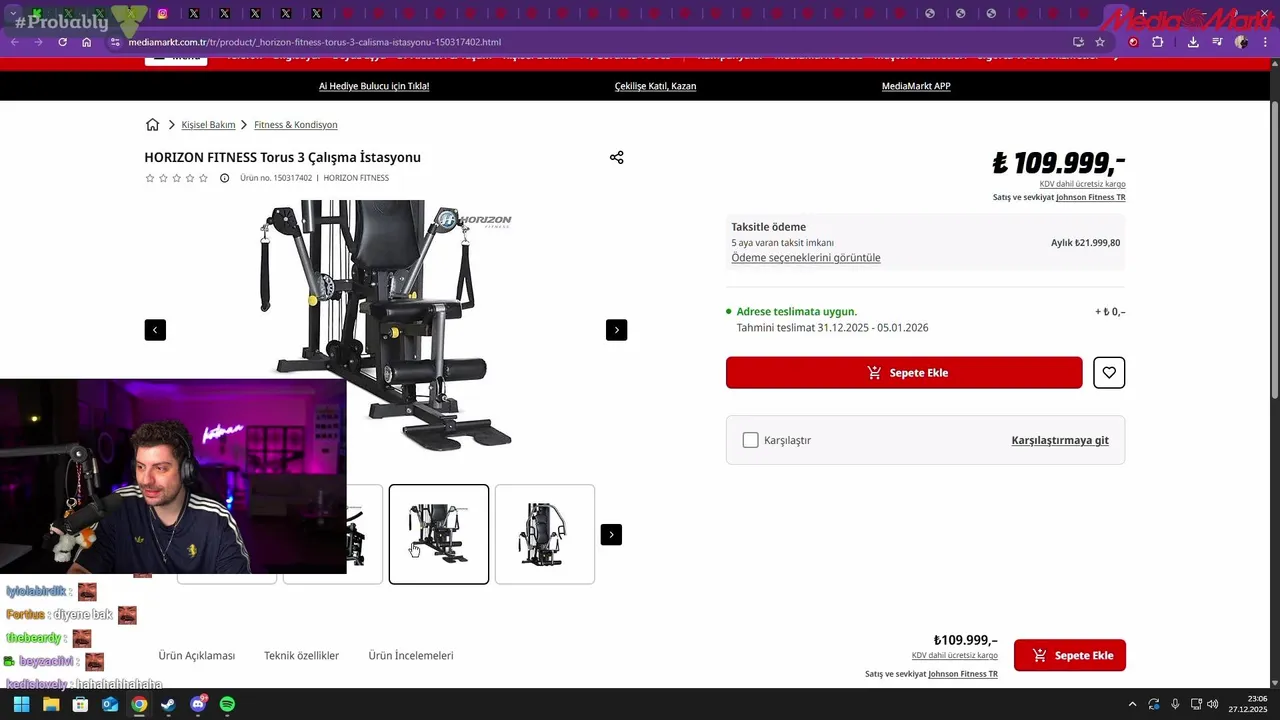Open Outlook from taskbar

click(x=110, y=705)
